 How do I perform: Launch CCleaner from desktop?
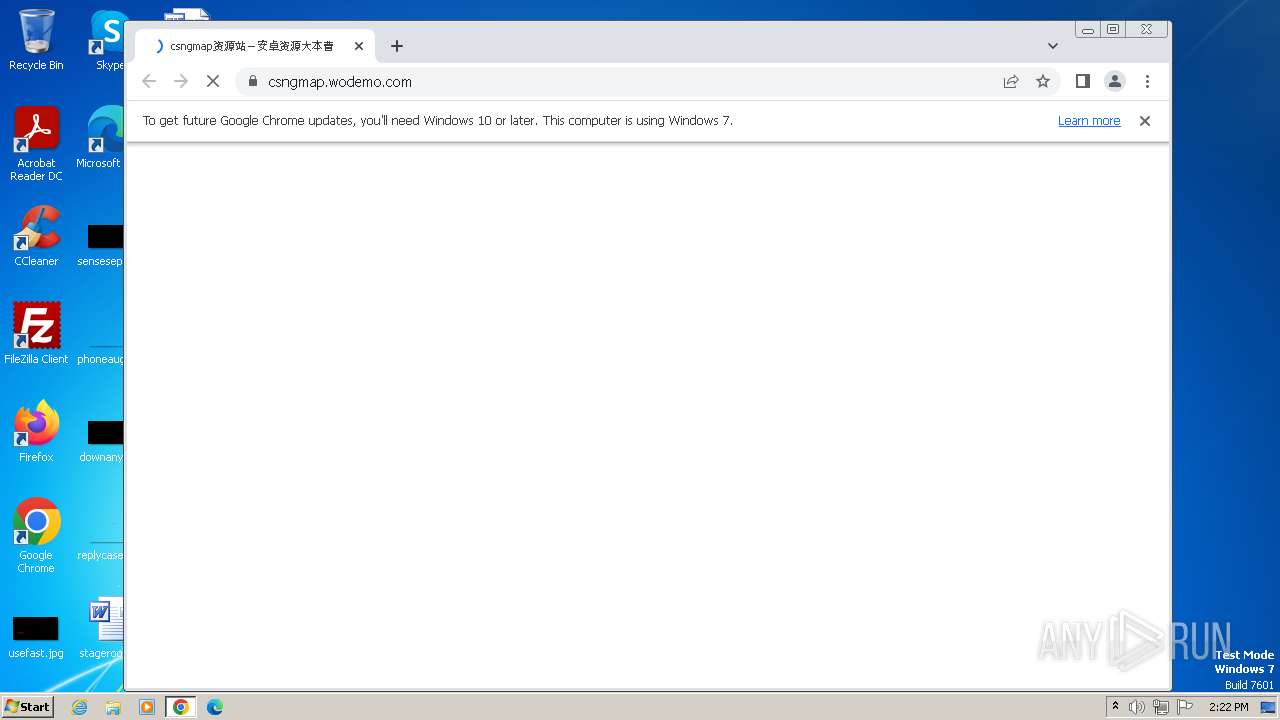36,236
